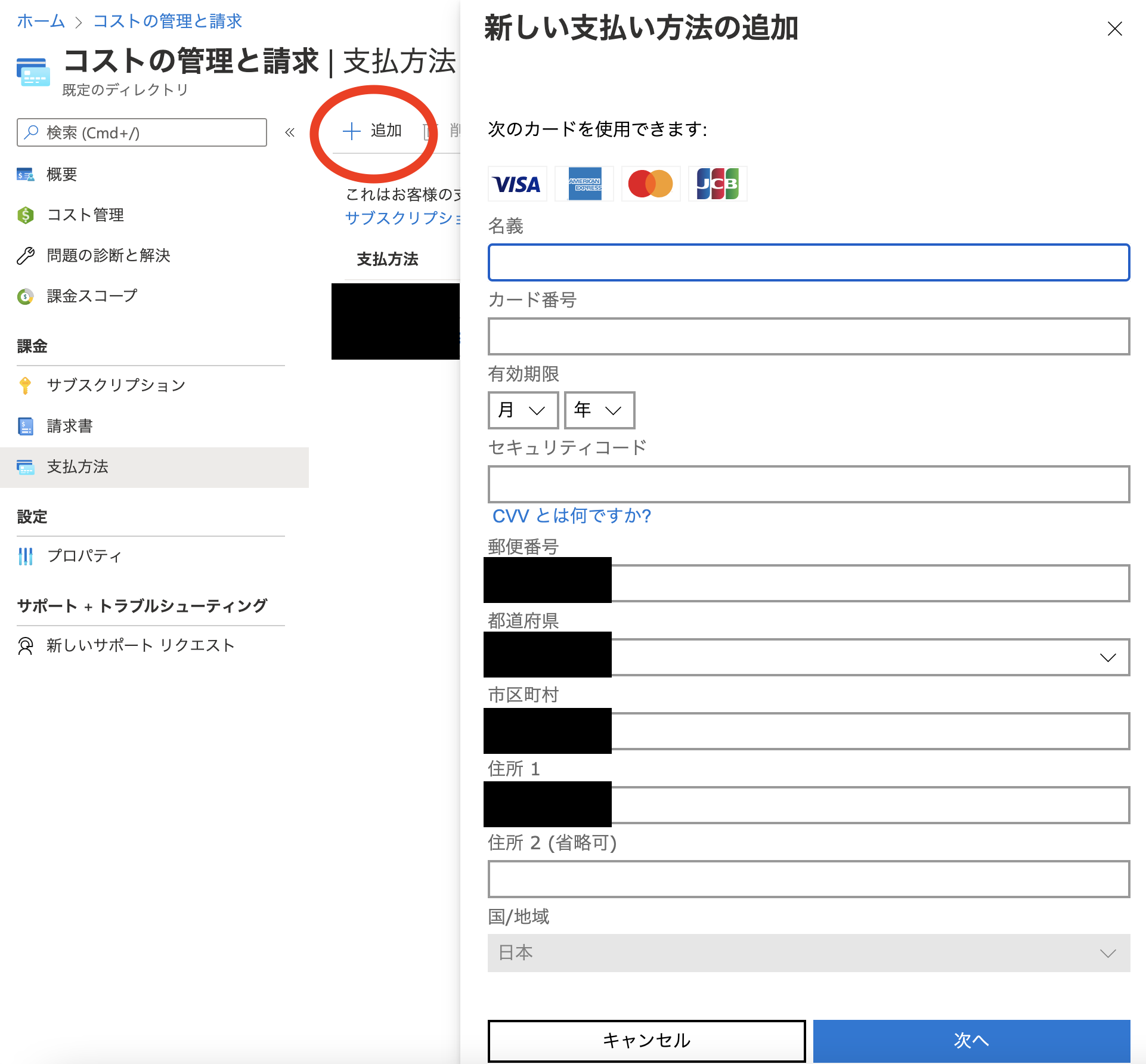The height and width of the screenshot is (1064, 1146).
Task: Open the 国/地域 country dropdown
Action: tap(809, 952)
